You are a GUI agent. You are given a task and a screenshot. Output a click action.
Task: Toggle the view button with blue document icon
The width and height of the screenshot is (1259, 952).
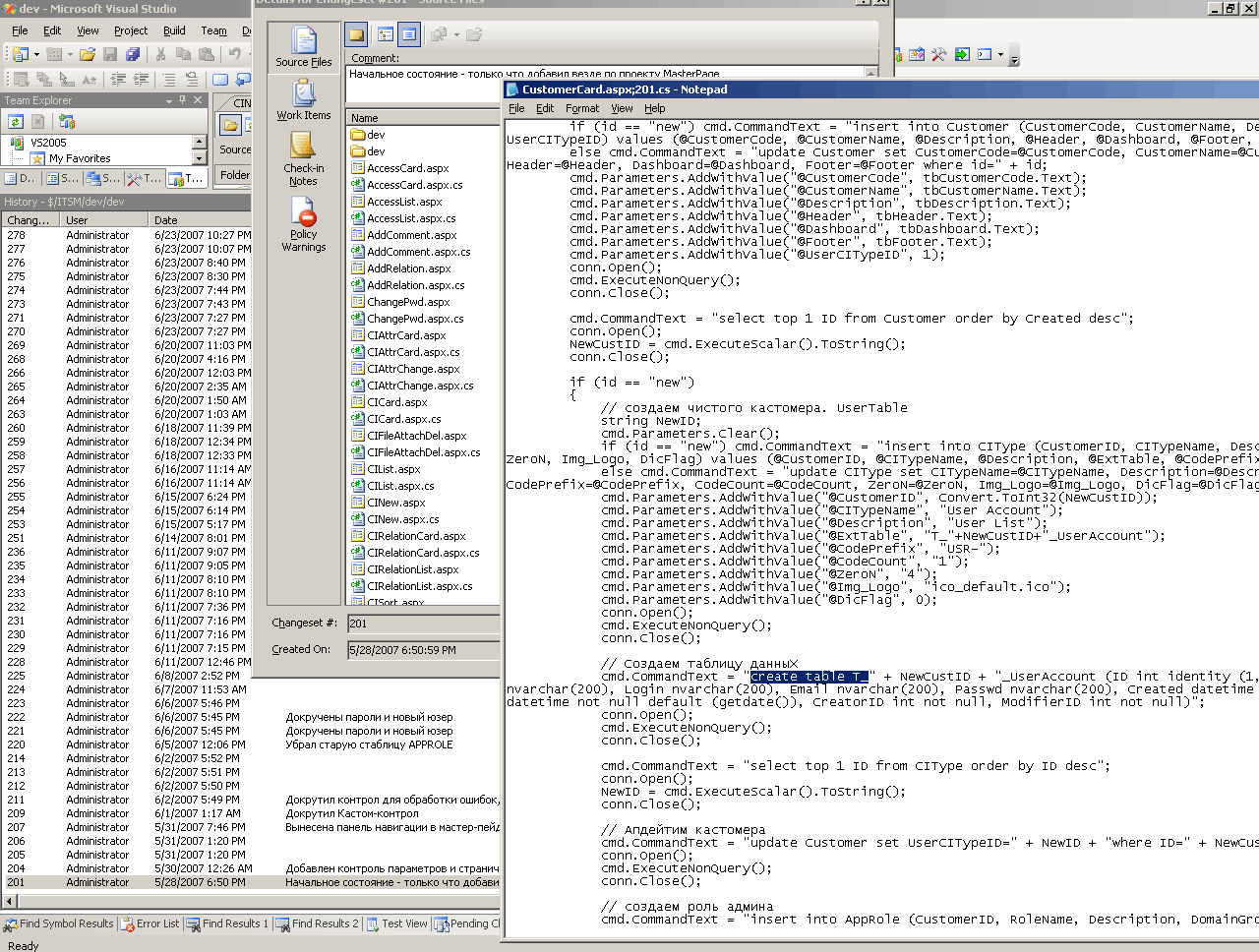(x=409, y=35)
